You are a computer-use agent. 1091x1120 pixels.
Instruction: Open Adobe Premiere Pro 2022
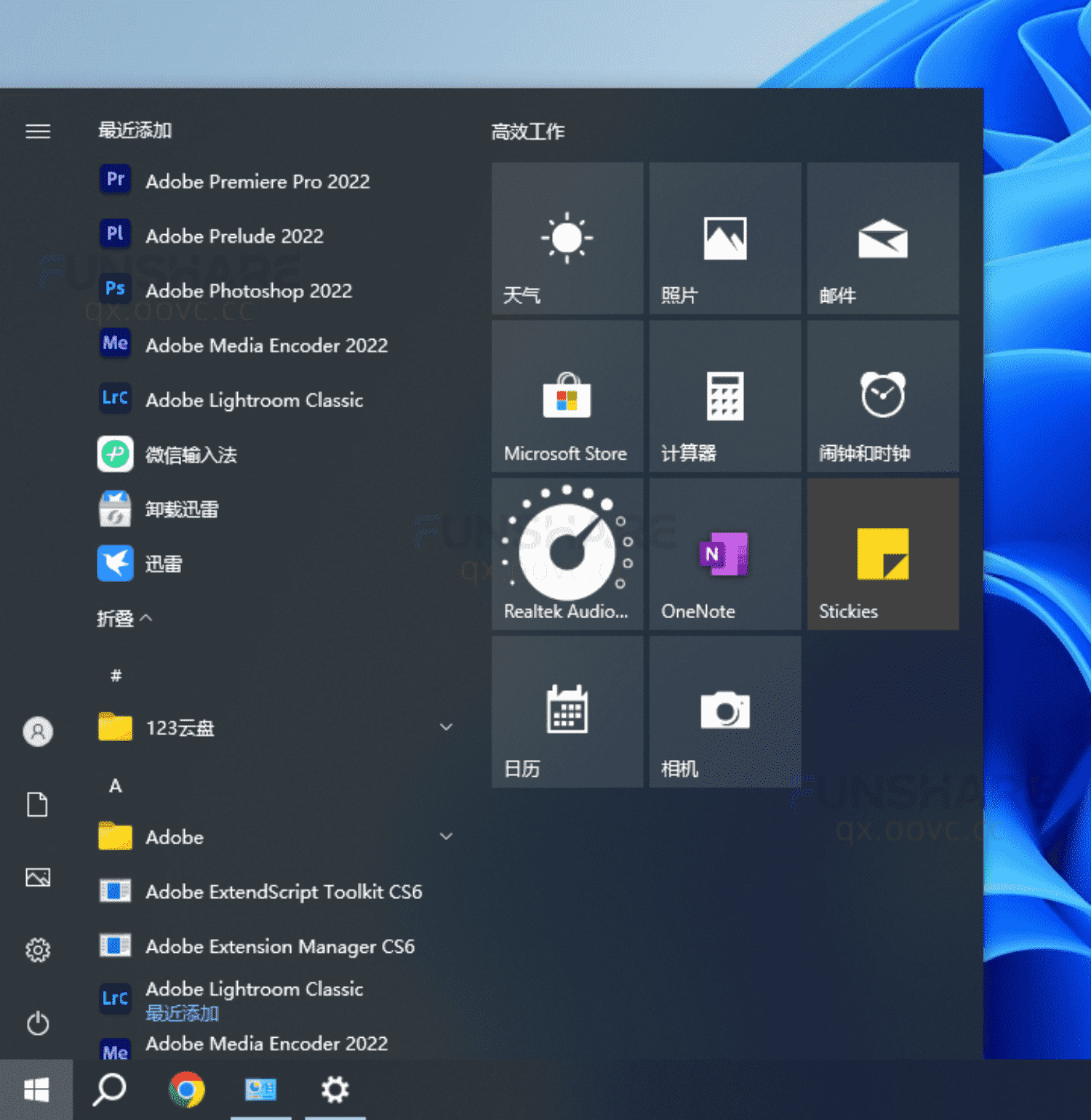pyautogui.click(x=257, y=181)
